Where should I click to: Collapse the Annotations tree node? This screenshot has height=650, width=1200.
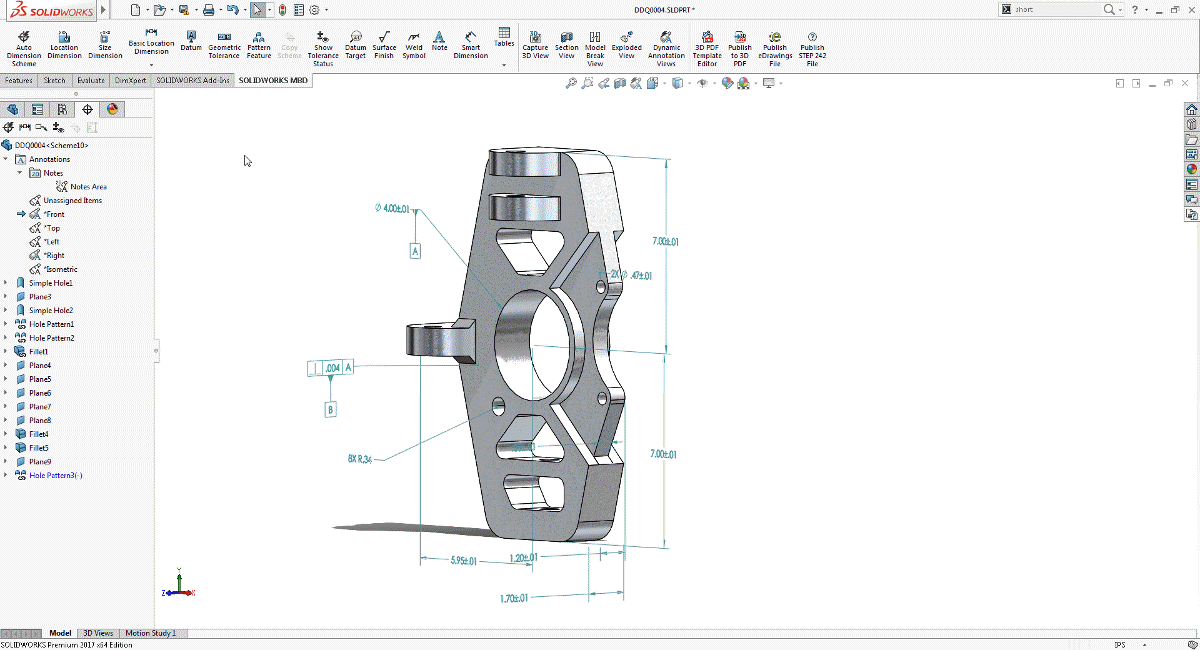6,159
